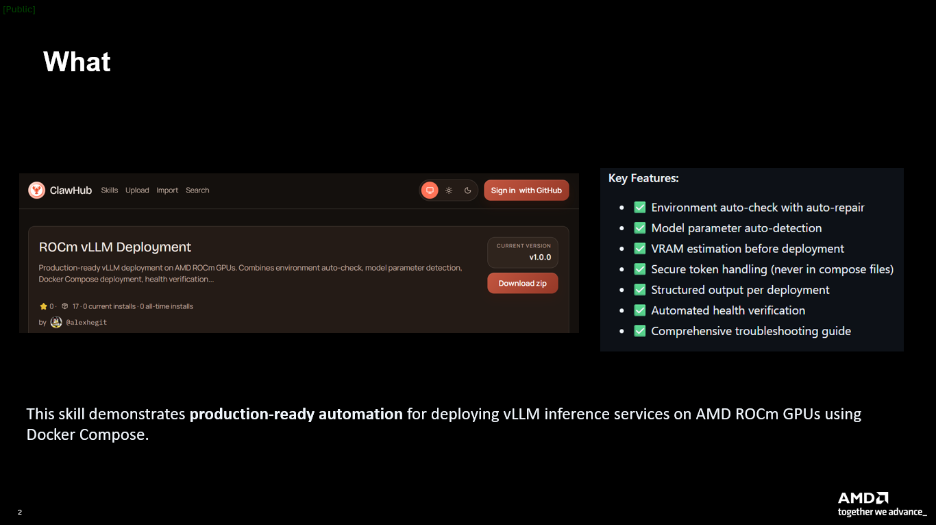Click the [Public] label in corner

[19, 9]
